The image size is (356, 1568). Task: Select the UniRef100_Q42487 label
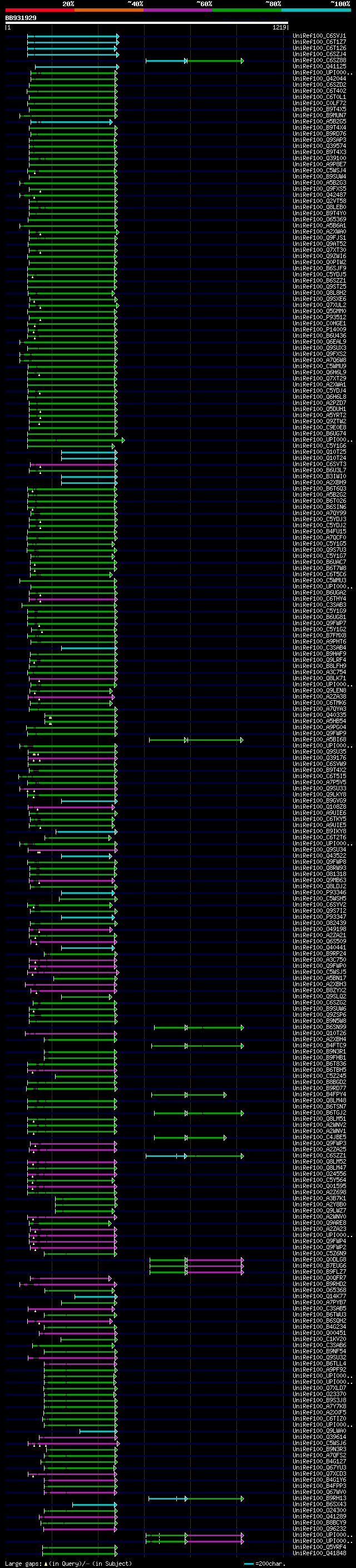click(319, 195)
